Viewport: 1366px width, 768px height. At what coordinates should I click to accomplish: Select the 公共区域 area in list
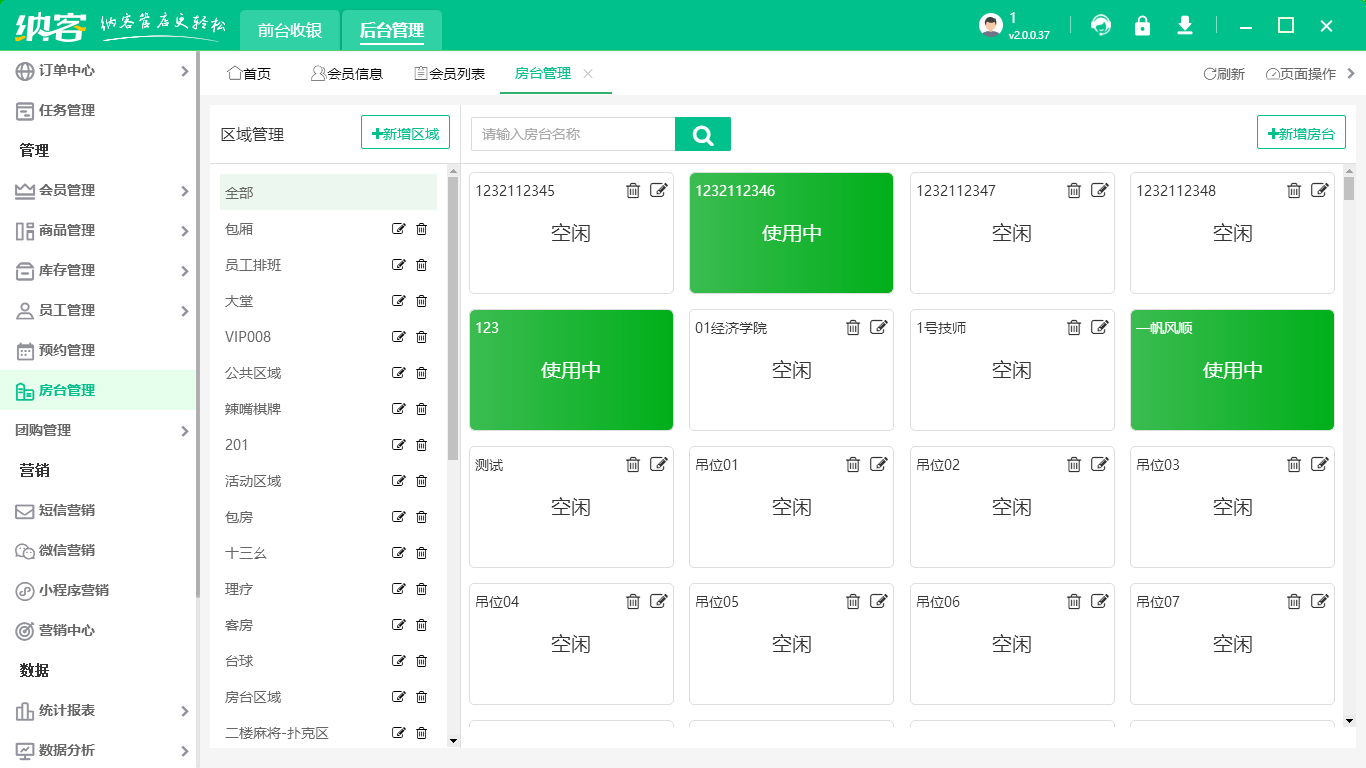(x=253, y=373)
